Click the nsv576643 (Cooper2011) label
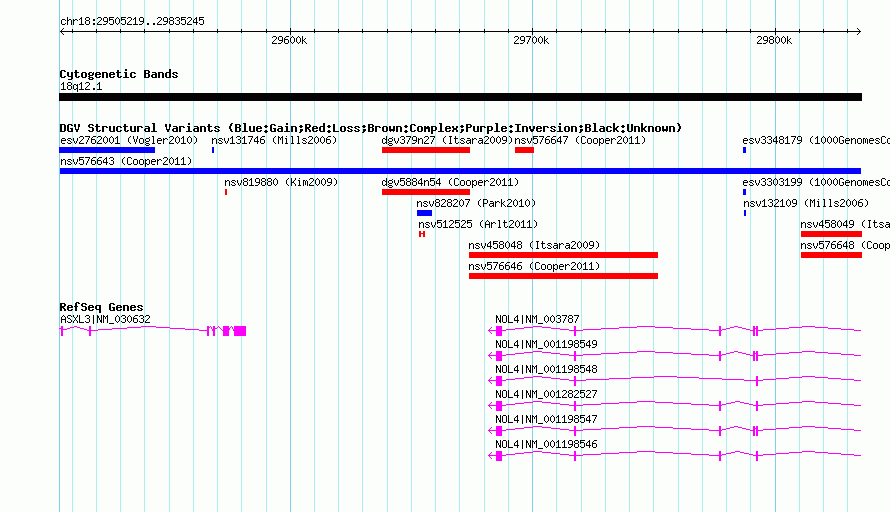This screenshot has width=890, height=512. pyautogui.click(x=126, y=161)
